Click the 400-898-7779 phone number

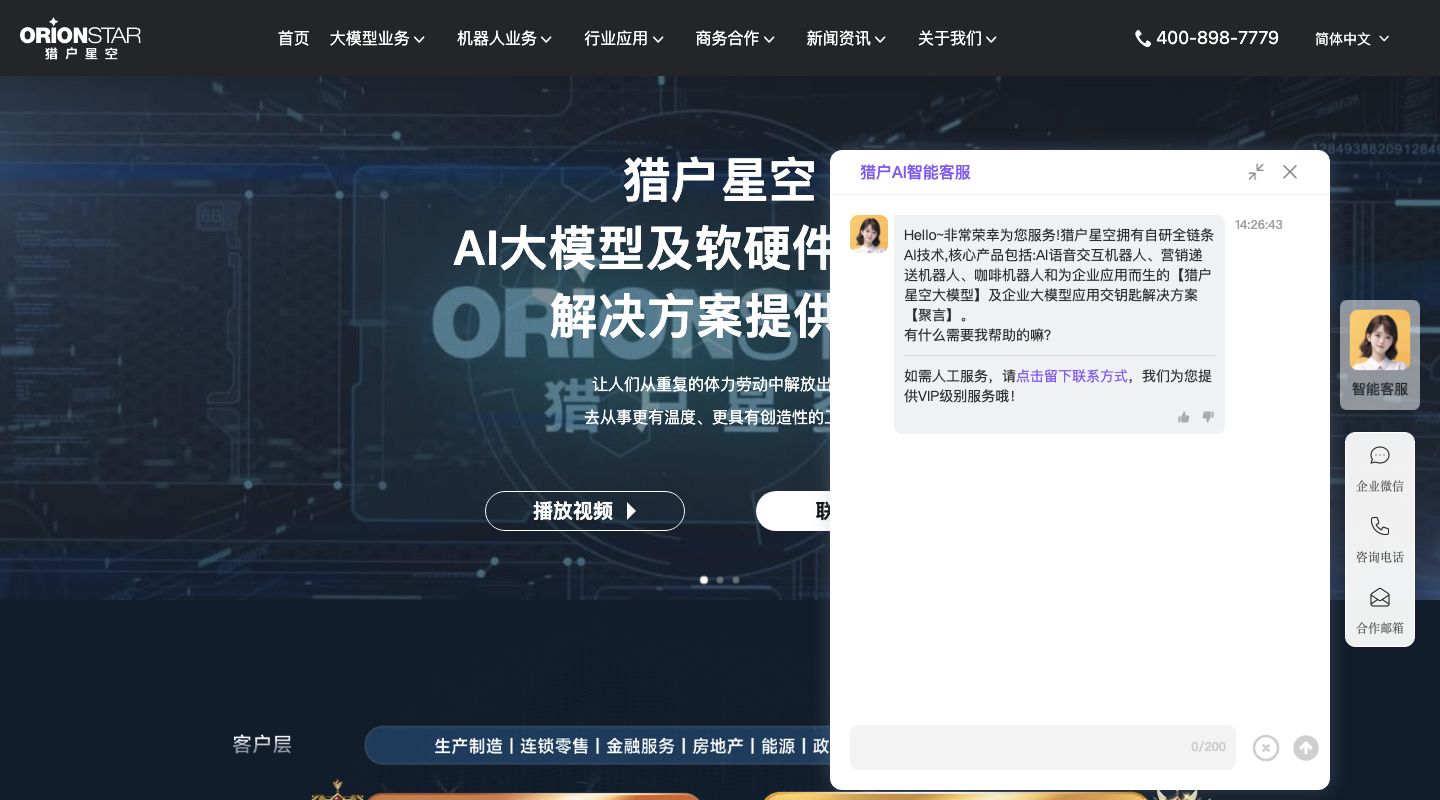pos(1217,38)
